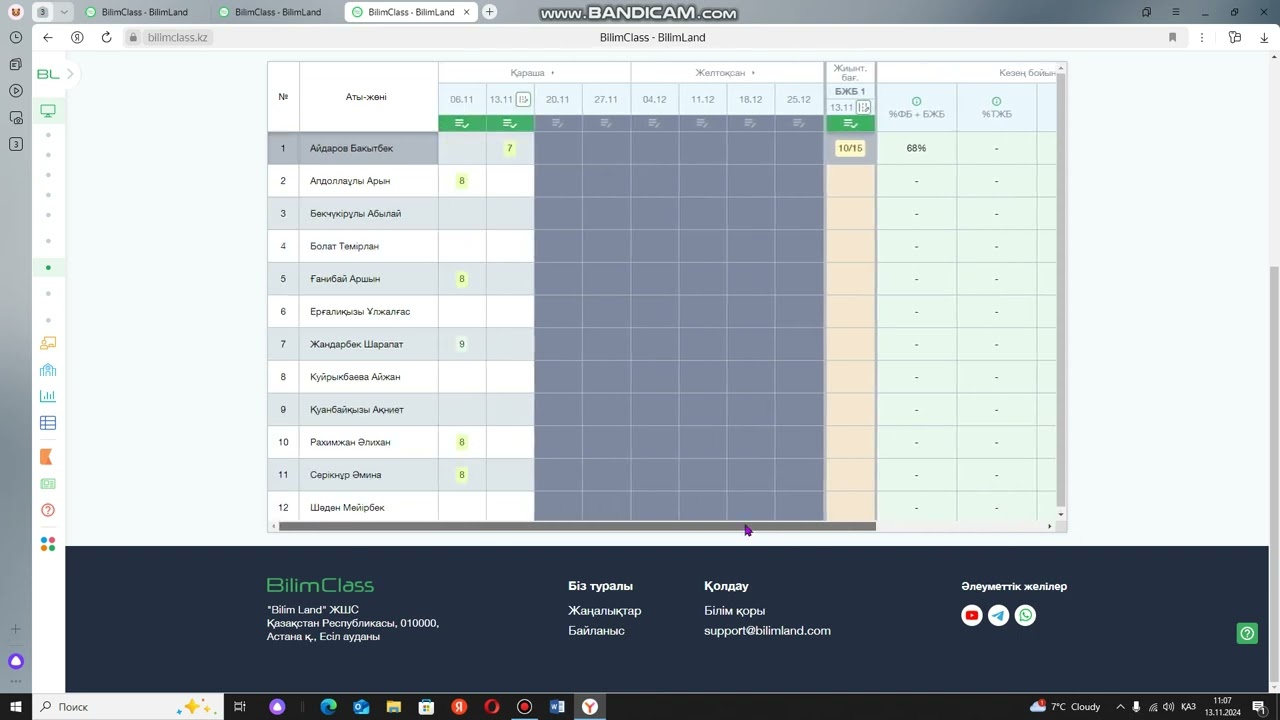Click the info icon above %ФБ + БЖБ

916,102
